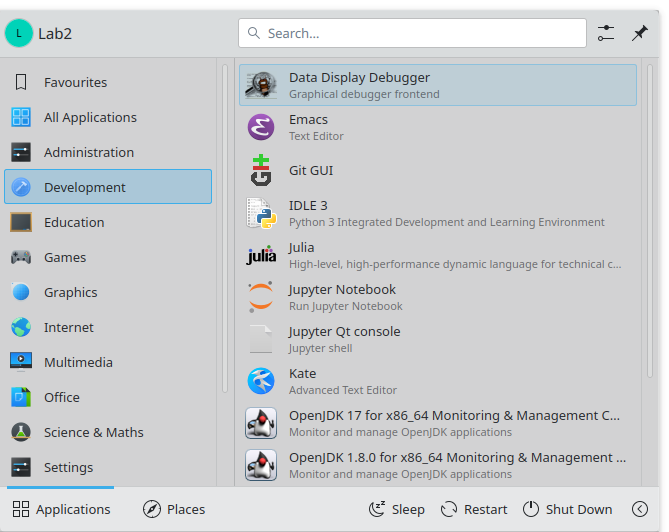
Task: Toggle pin to keep launcher open
Action: tap(640, 33)
